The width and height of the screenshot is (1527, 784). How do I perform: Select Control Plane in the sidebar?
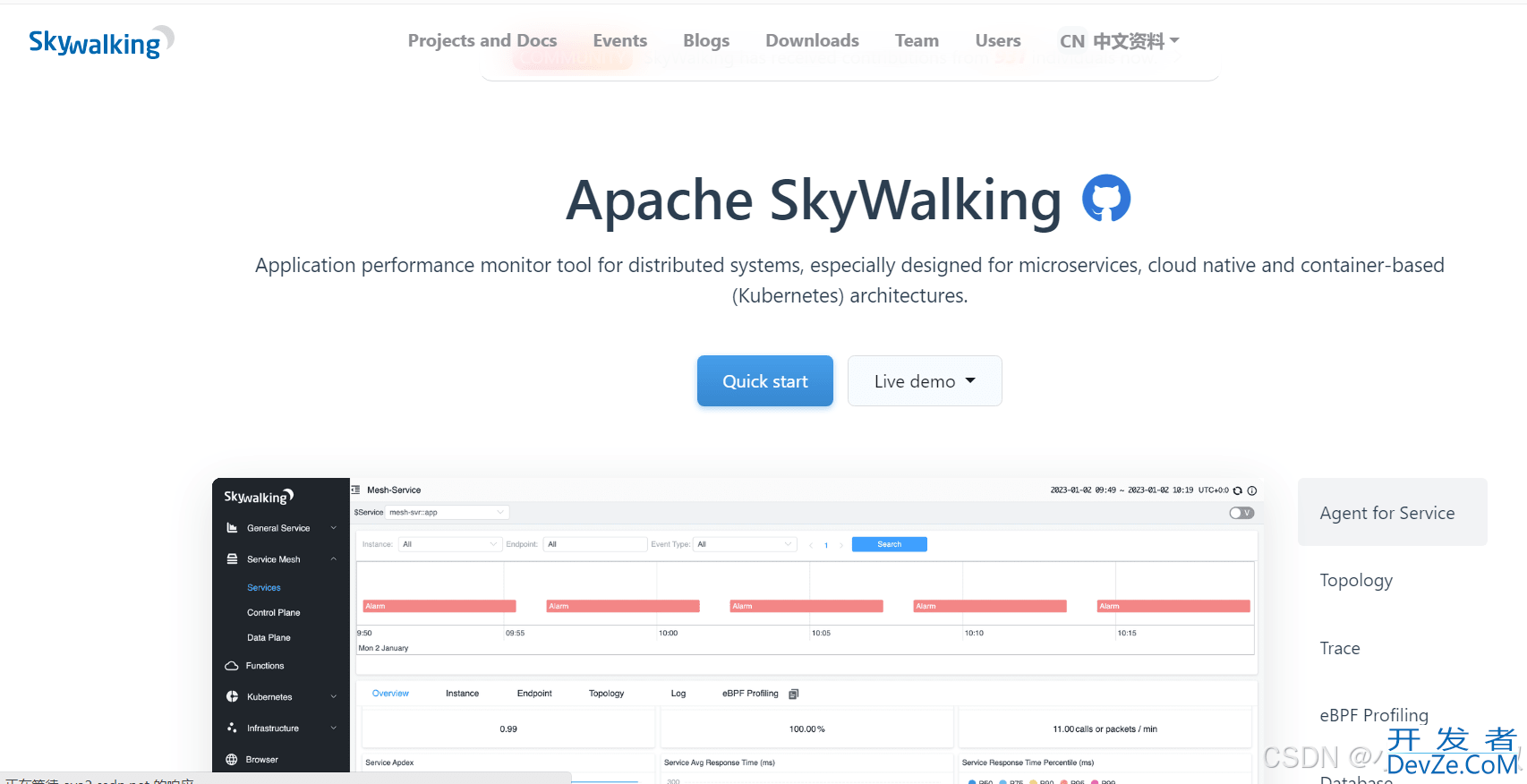click(274, 613)
